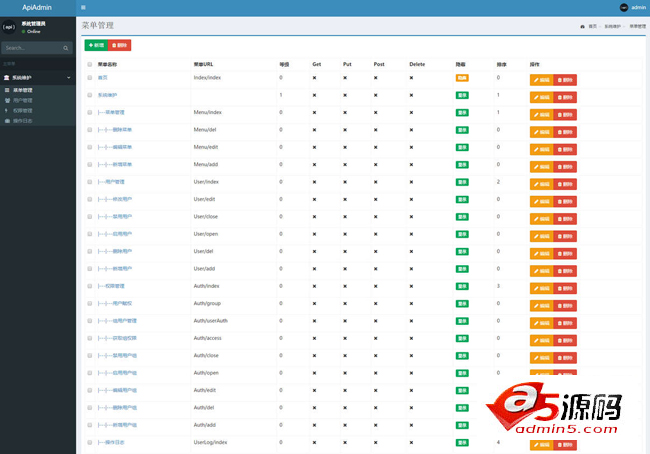Check the box for the 首页 row
The width and height of the screenshot is (650, 454).
tap(89, 77)
